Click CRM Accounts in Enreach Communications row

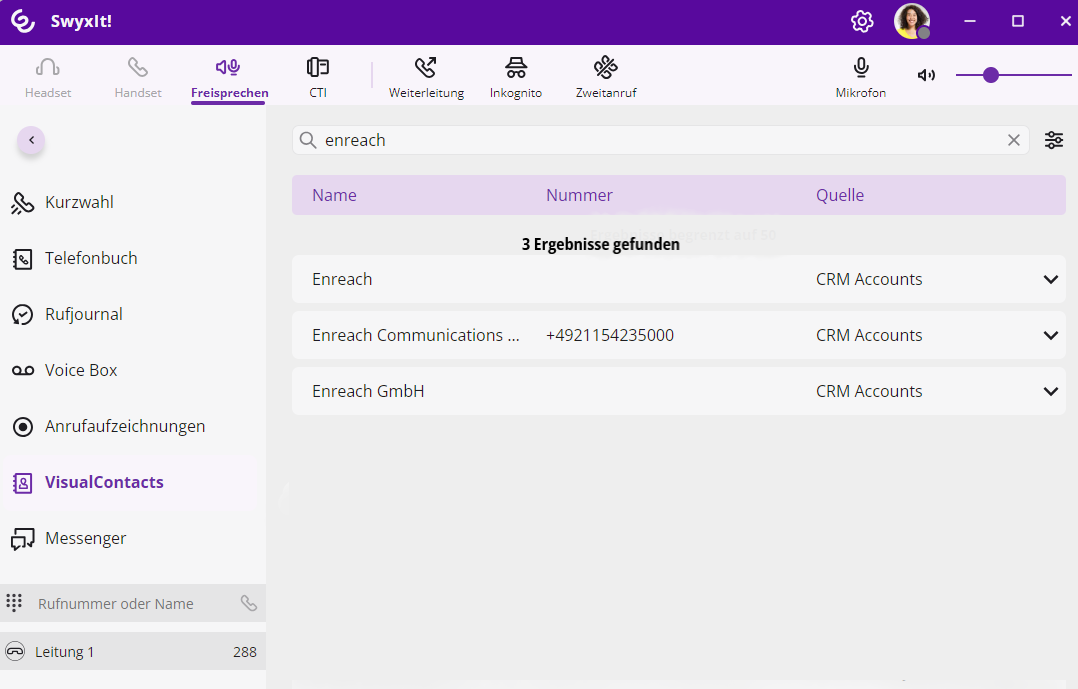coord(869,336)
